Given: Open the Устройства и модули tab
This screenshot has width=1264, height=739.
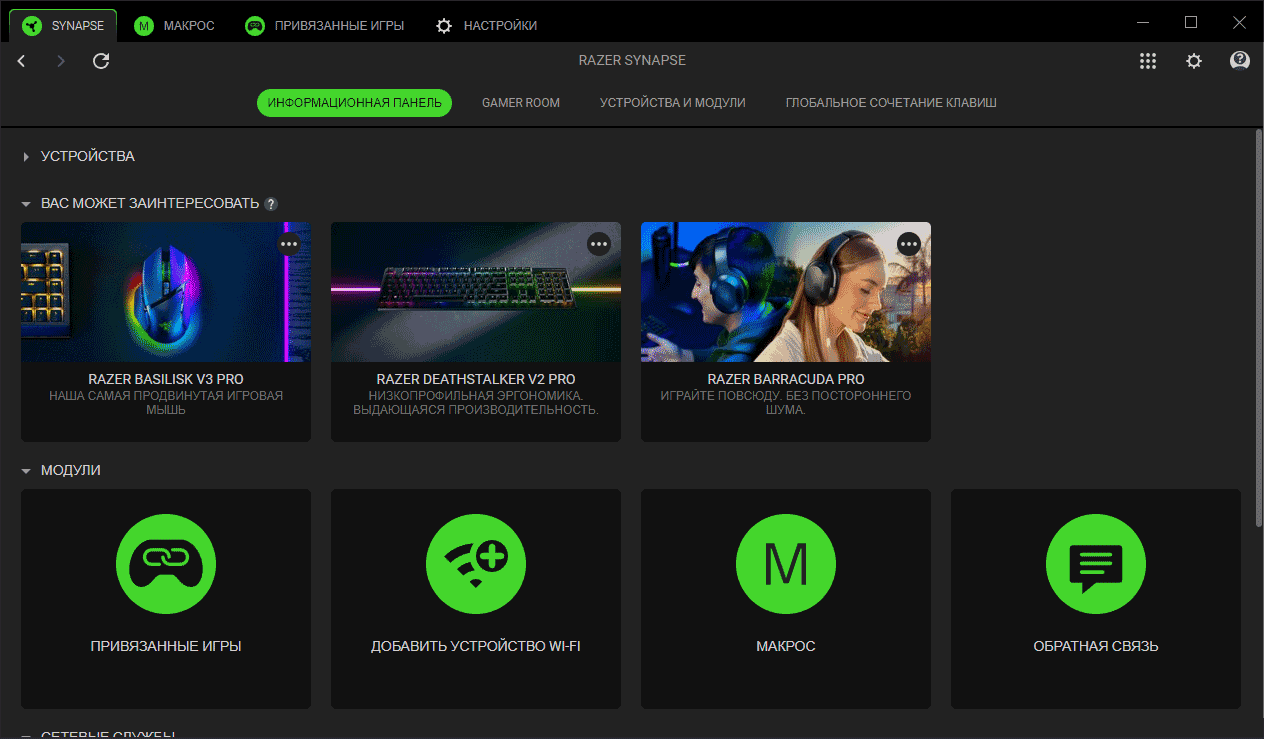Looking at the screenshot, I should pos(673,103).
